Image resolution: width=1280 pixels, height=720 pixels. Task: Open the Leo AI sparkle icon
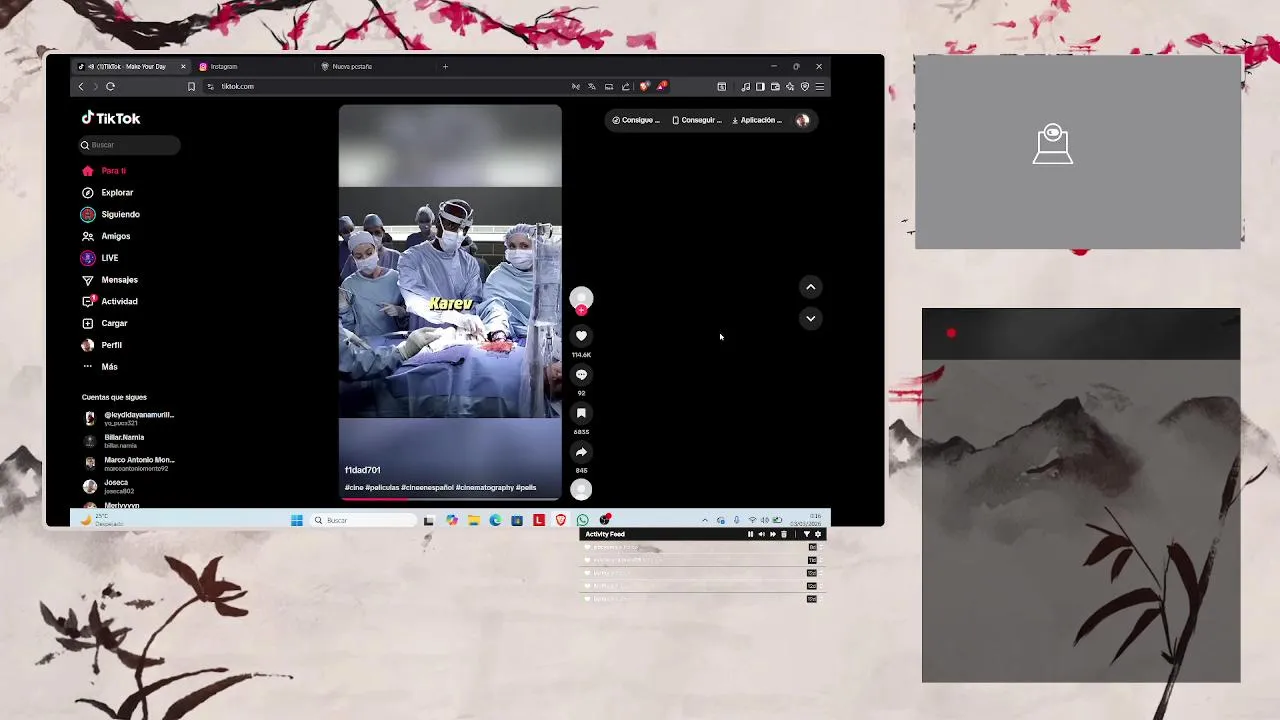click(x=790, y=87)
